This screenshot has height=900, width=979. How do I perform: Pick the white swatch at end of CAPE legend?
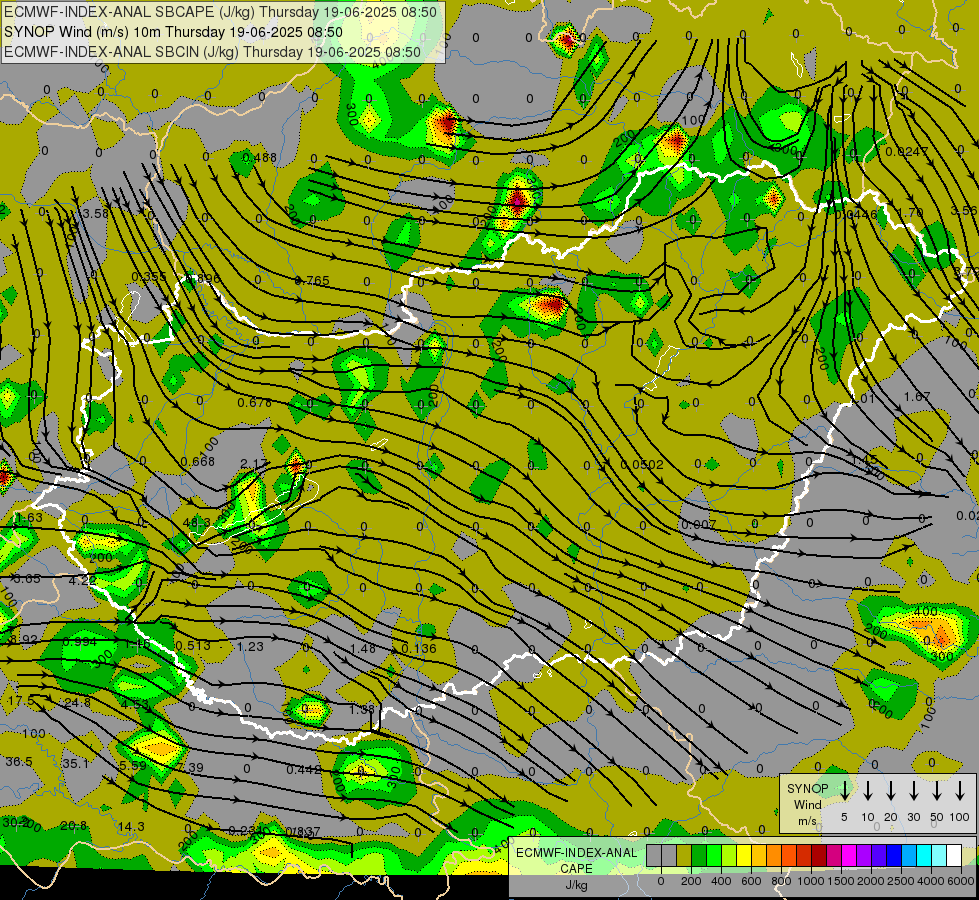[953, 856]
